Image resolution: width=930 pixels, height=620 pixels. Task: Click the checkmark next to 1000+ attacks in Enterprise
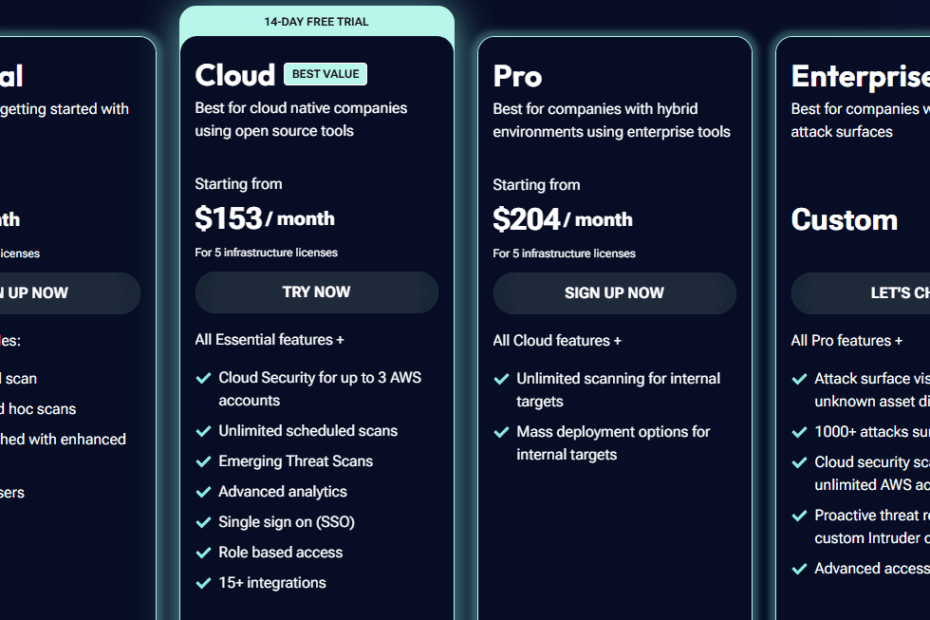799,432
